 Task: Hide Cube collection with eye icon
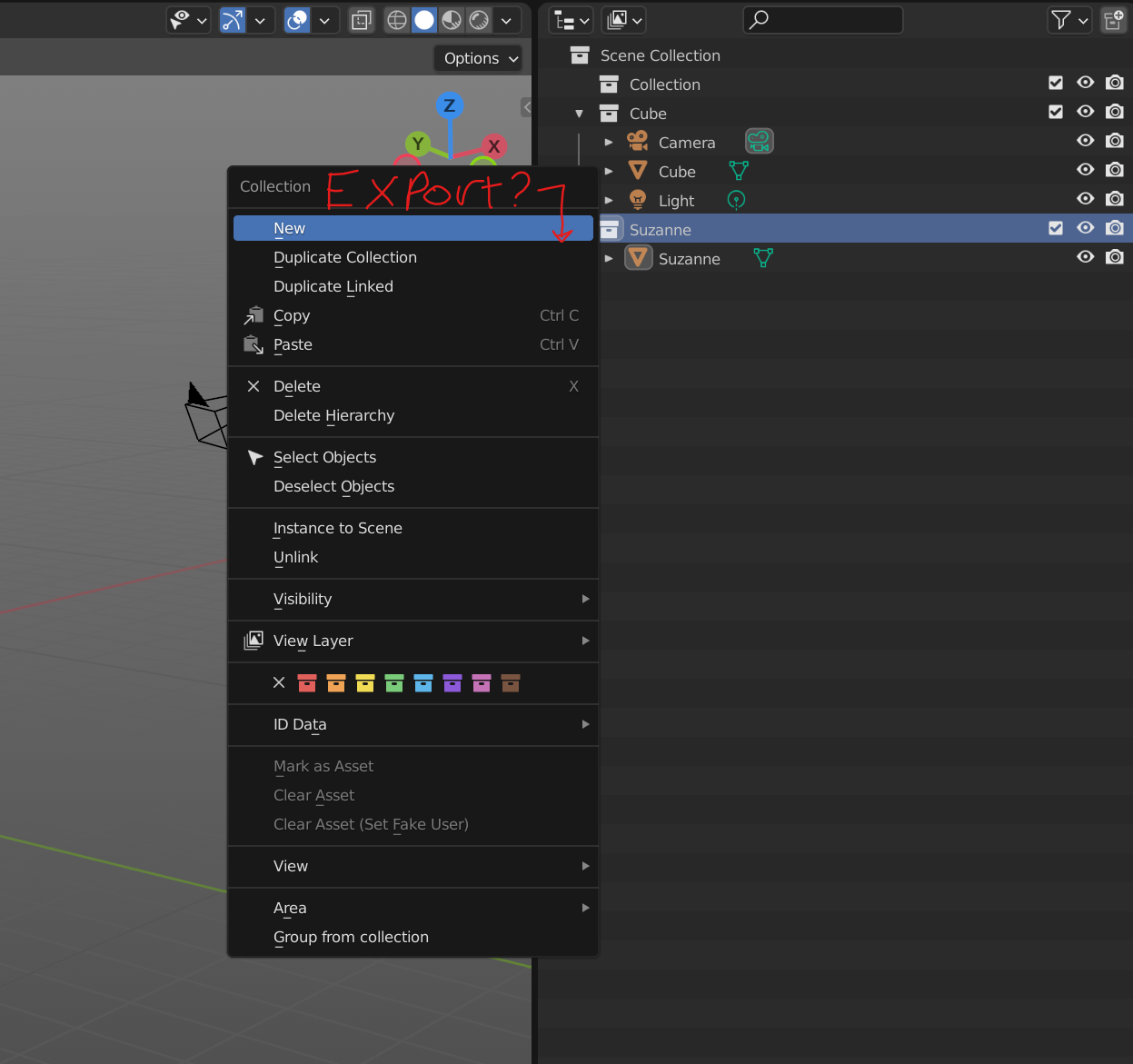1086,112
